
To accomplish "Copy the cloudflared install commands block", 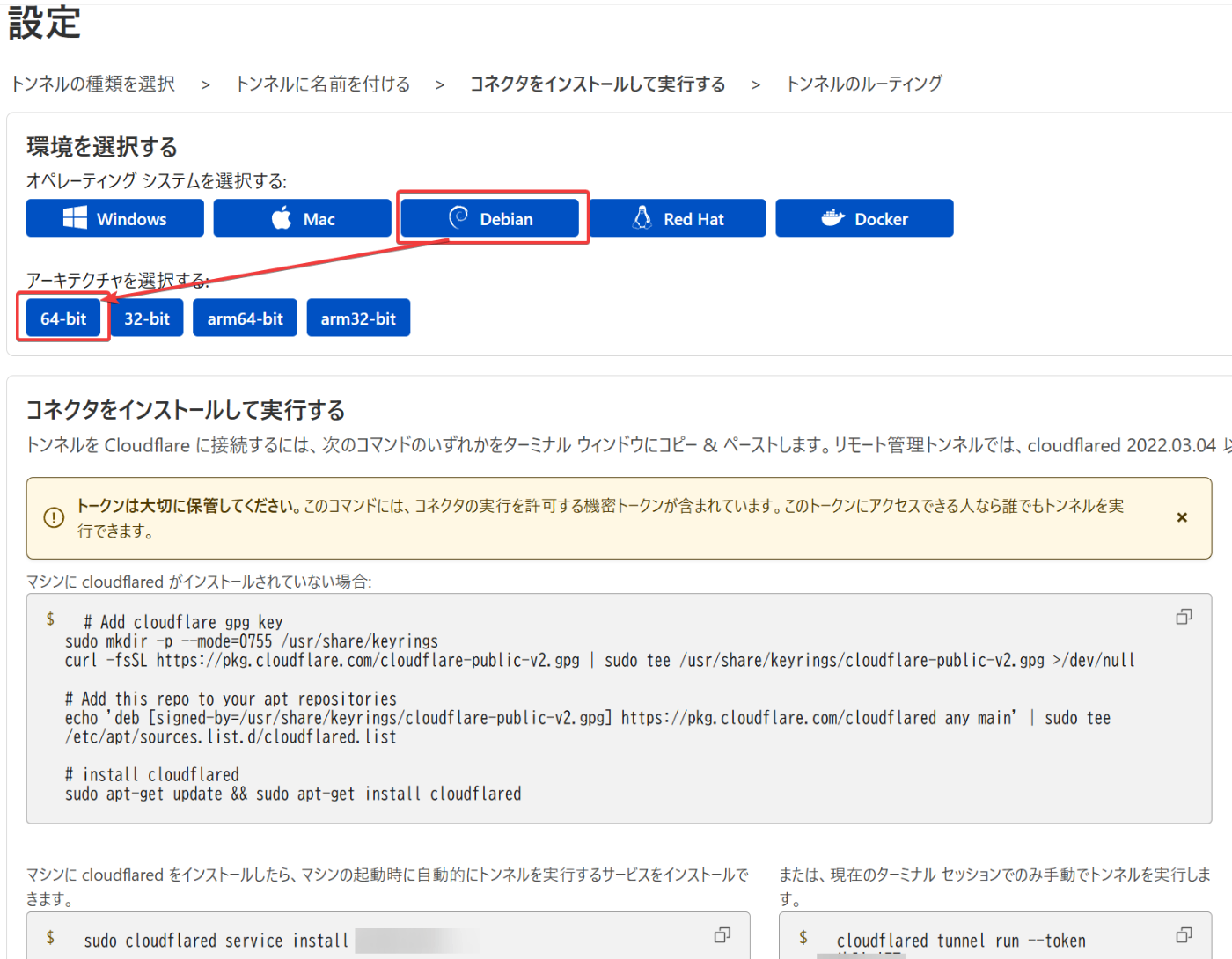I will pos(1184,617).
